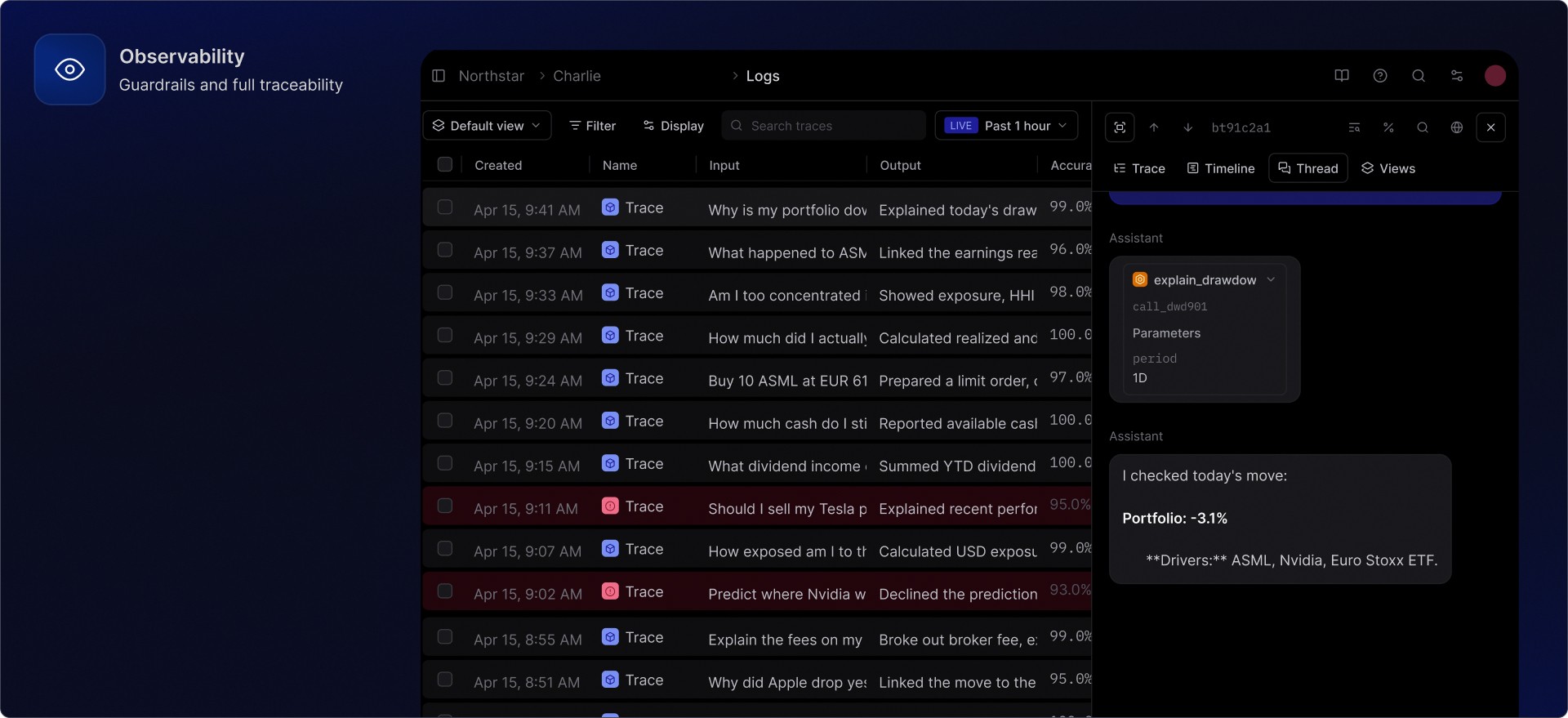Image resolution: width=1568 pixels, height=718 pixels.
Task: Select the Thread tab
Action: [x=1308, y=168]
